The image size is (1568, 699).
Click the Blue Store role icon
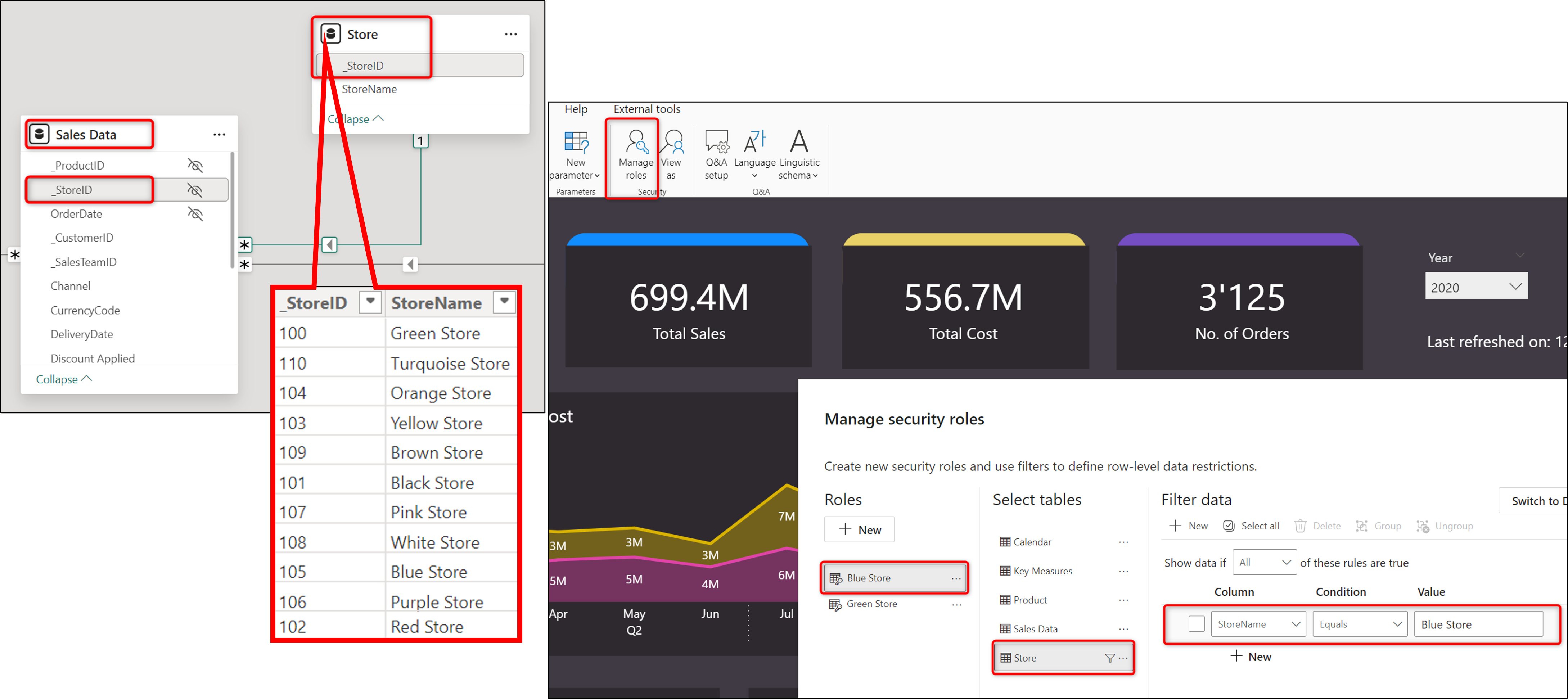click(x=836, y=578)
